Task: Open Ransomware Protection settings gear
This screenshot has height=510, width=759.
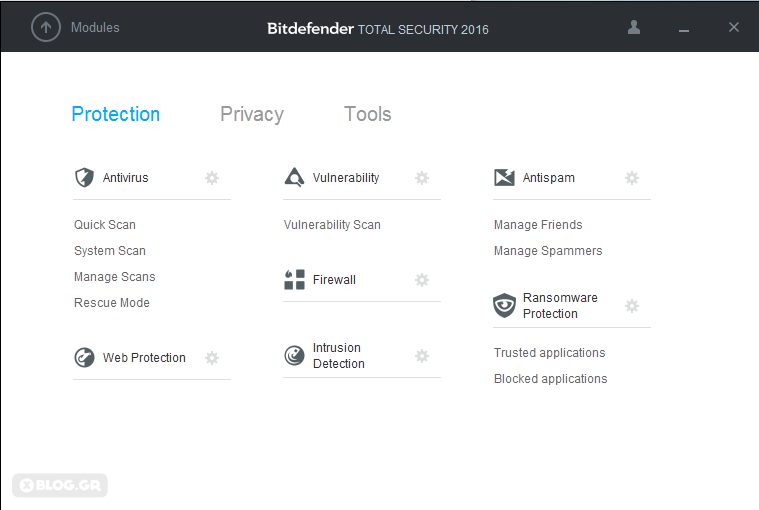Action: [x=632, y=306]
